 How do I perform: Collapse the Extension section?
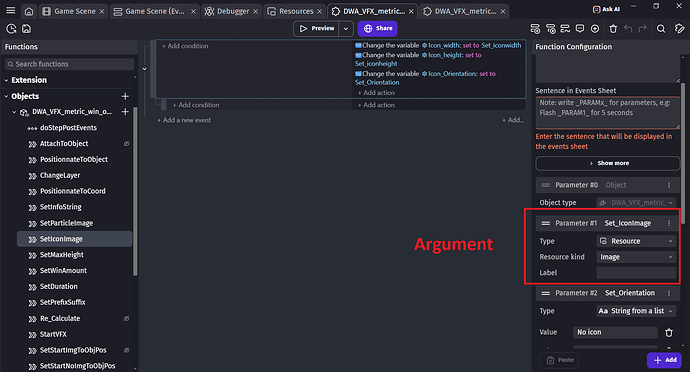coord(6,80)
